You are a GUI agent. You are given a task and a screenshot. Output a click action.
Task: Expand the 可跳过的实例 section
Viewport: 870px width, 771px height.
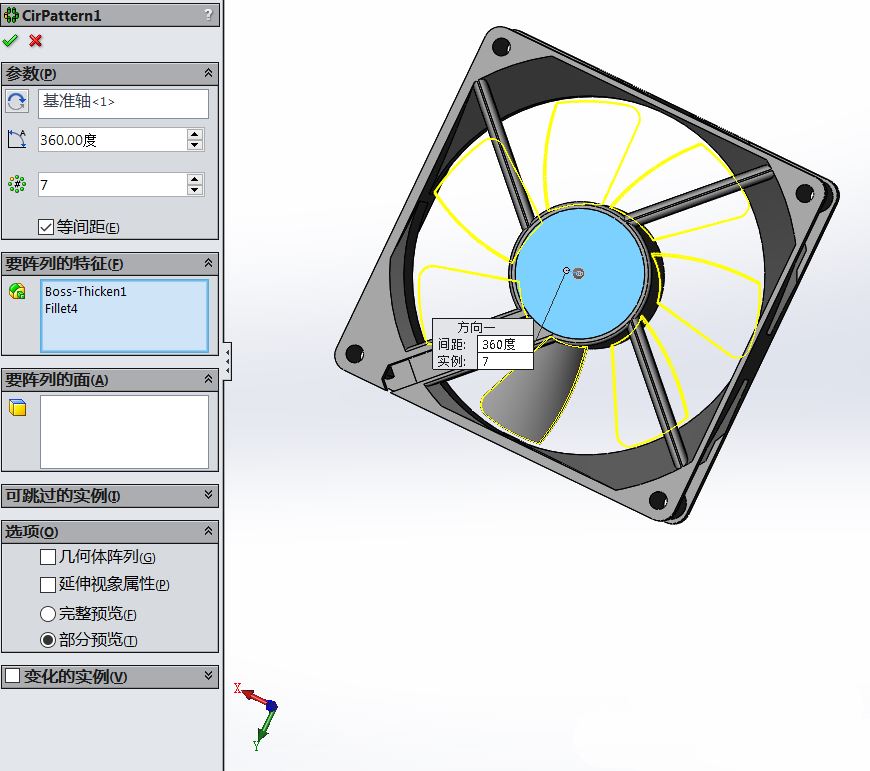click(x=208, y=494)
